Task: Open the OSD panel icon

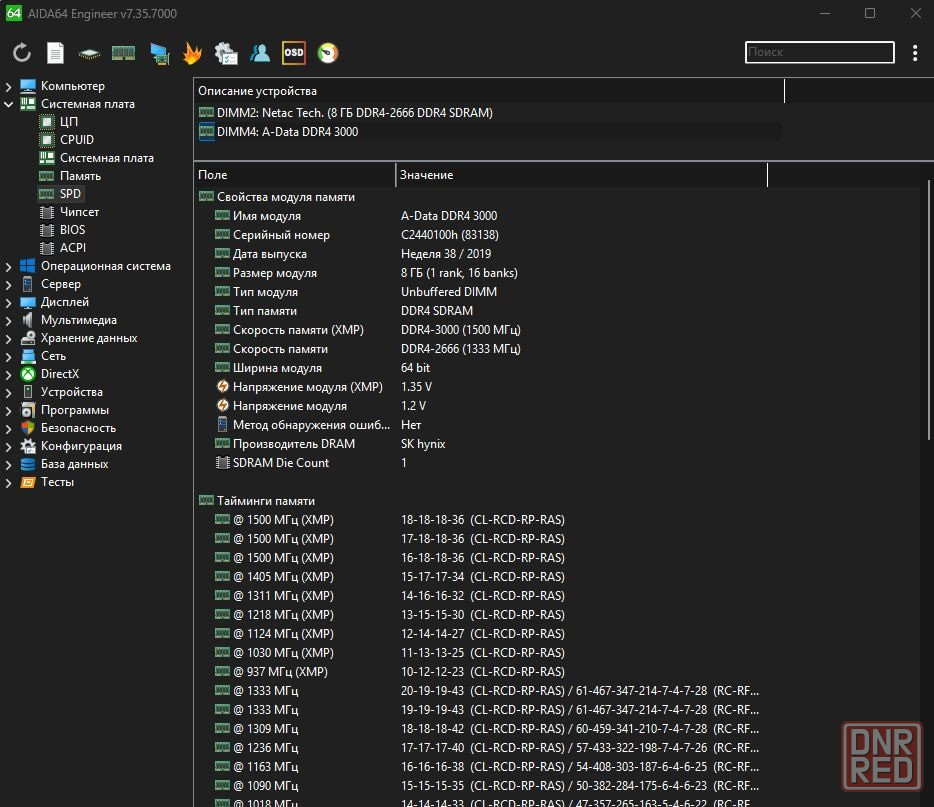Action: [293, 53]
